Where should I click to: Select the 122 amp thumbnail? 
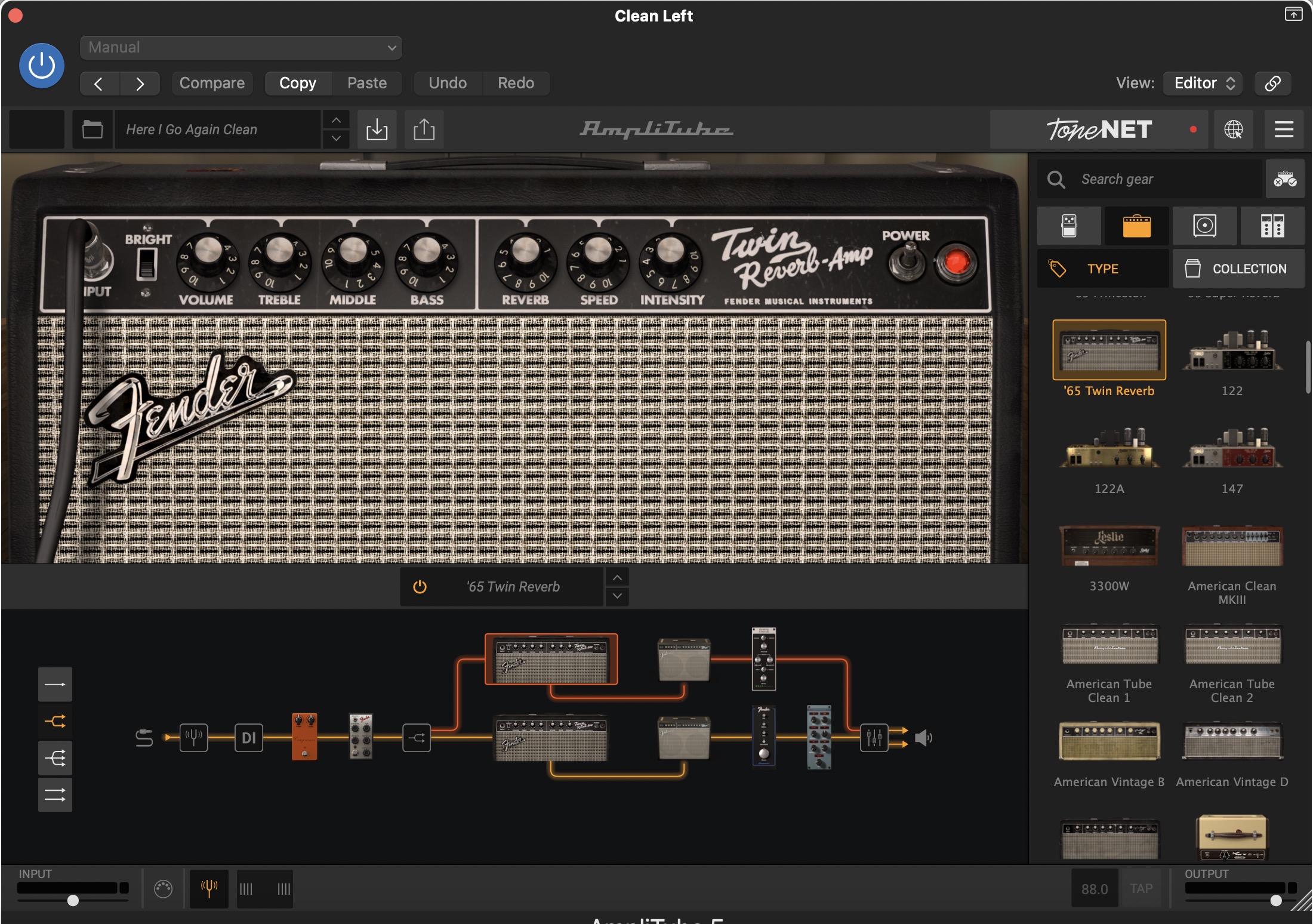pos(1232,351)
